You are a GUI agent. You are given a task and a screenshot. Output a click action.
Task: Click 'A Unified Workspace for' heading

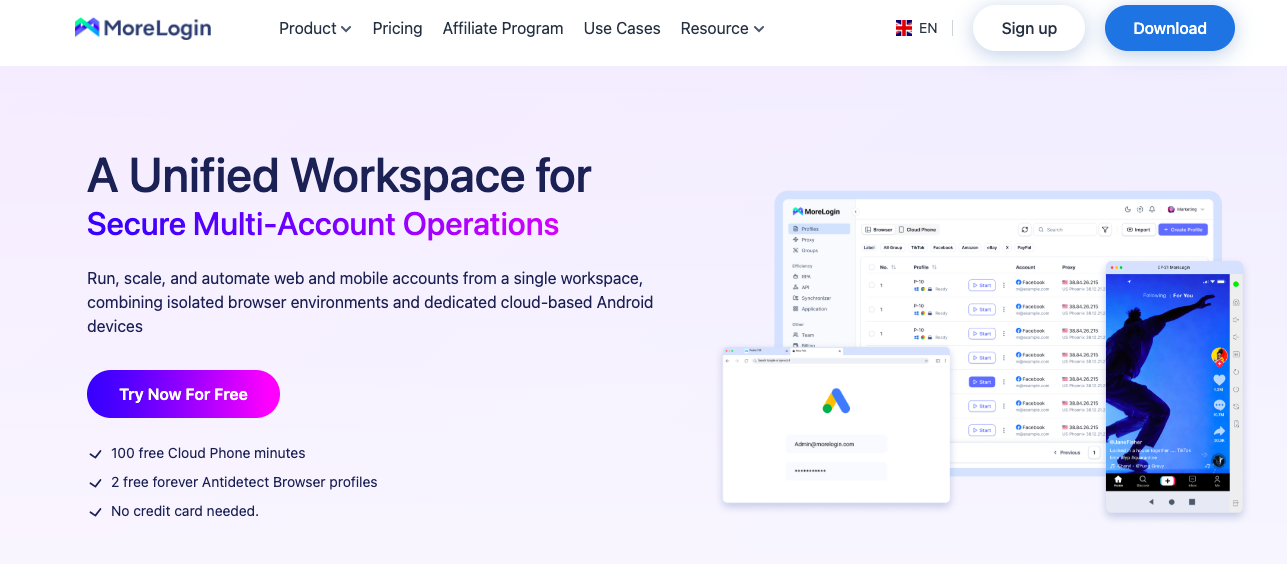[x=339, y=175]
